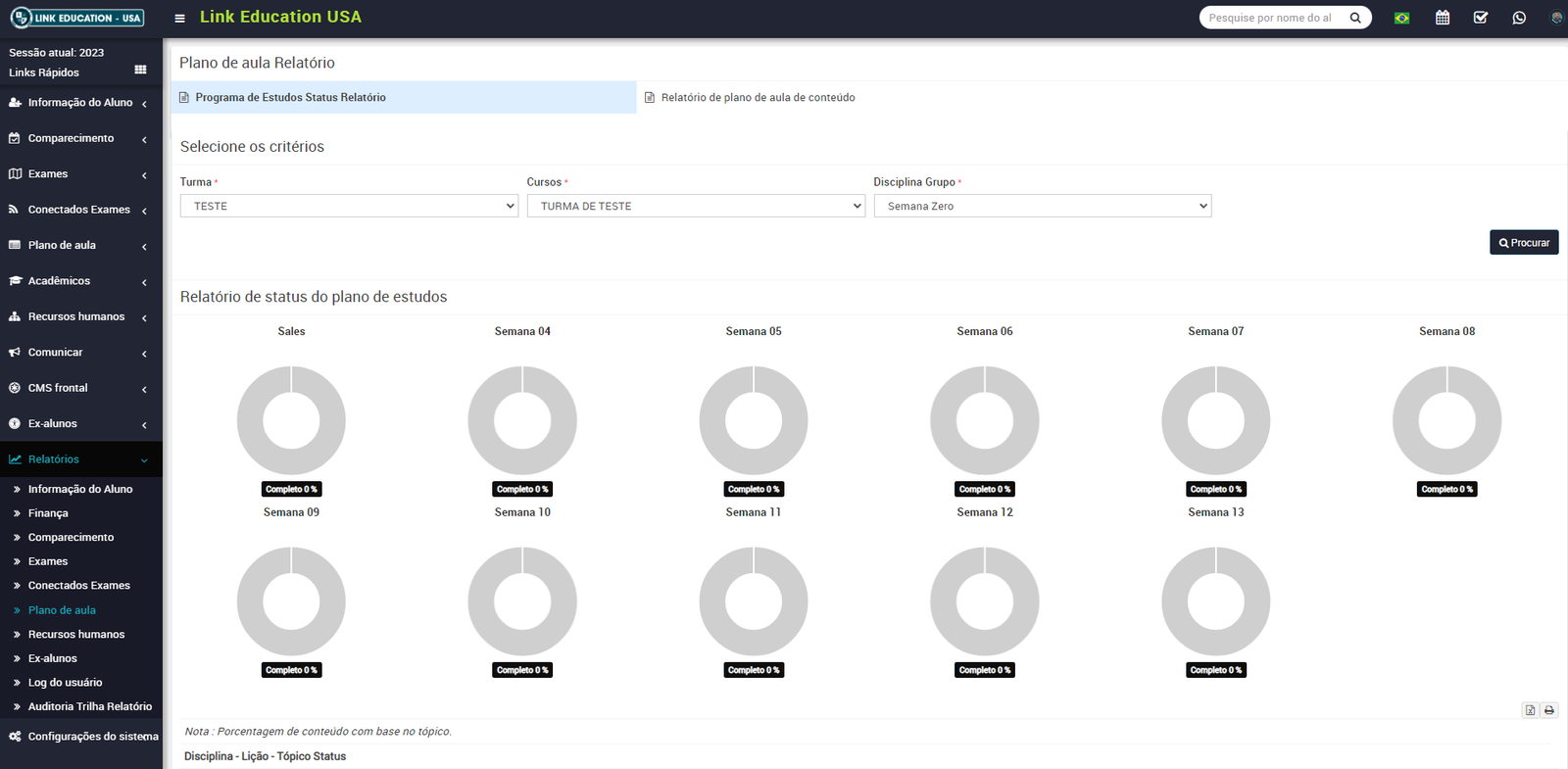Select Programa de Estudos Status Relatório tab
Image resolution: width=1568 pixels, height=769 pixels.
(404, 97)
